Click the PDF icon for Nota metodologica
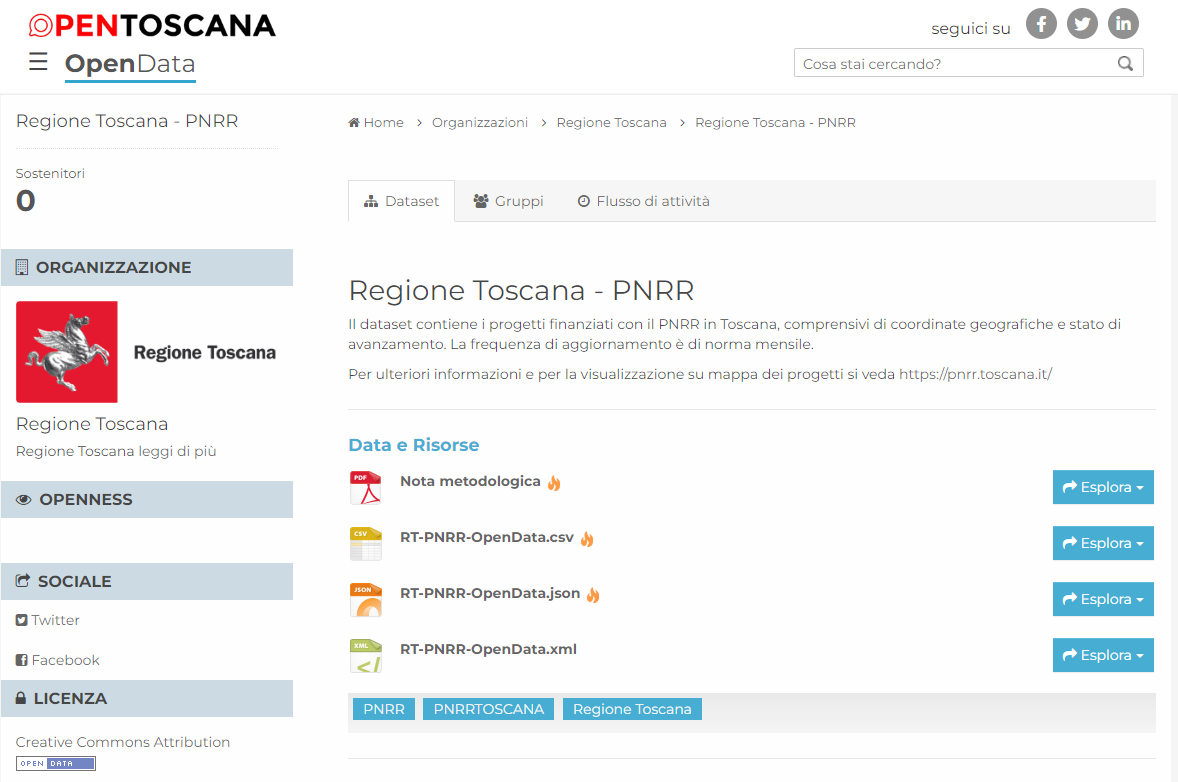 (x=366, y=488)
